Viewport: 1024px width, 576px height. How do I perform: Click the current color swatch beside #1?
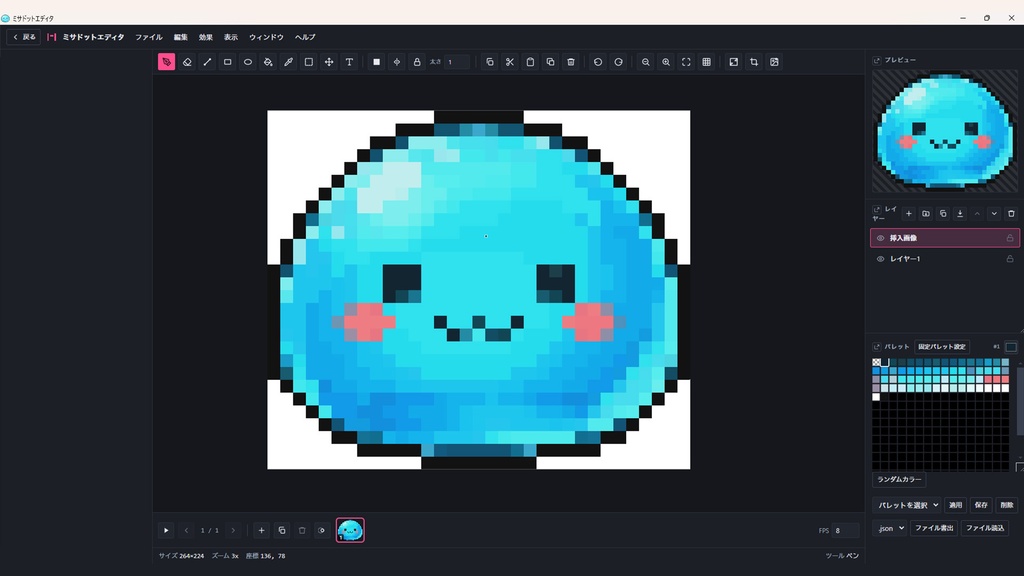(1011, 347)
